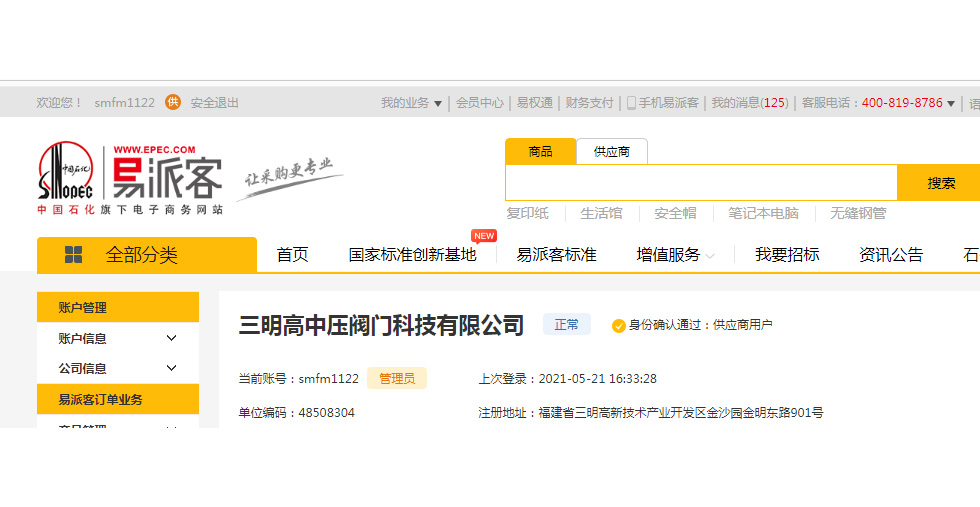Open the 全部分类 category menu

click(147, 254)
